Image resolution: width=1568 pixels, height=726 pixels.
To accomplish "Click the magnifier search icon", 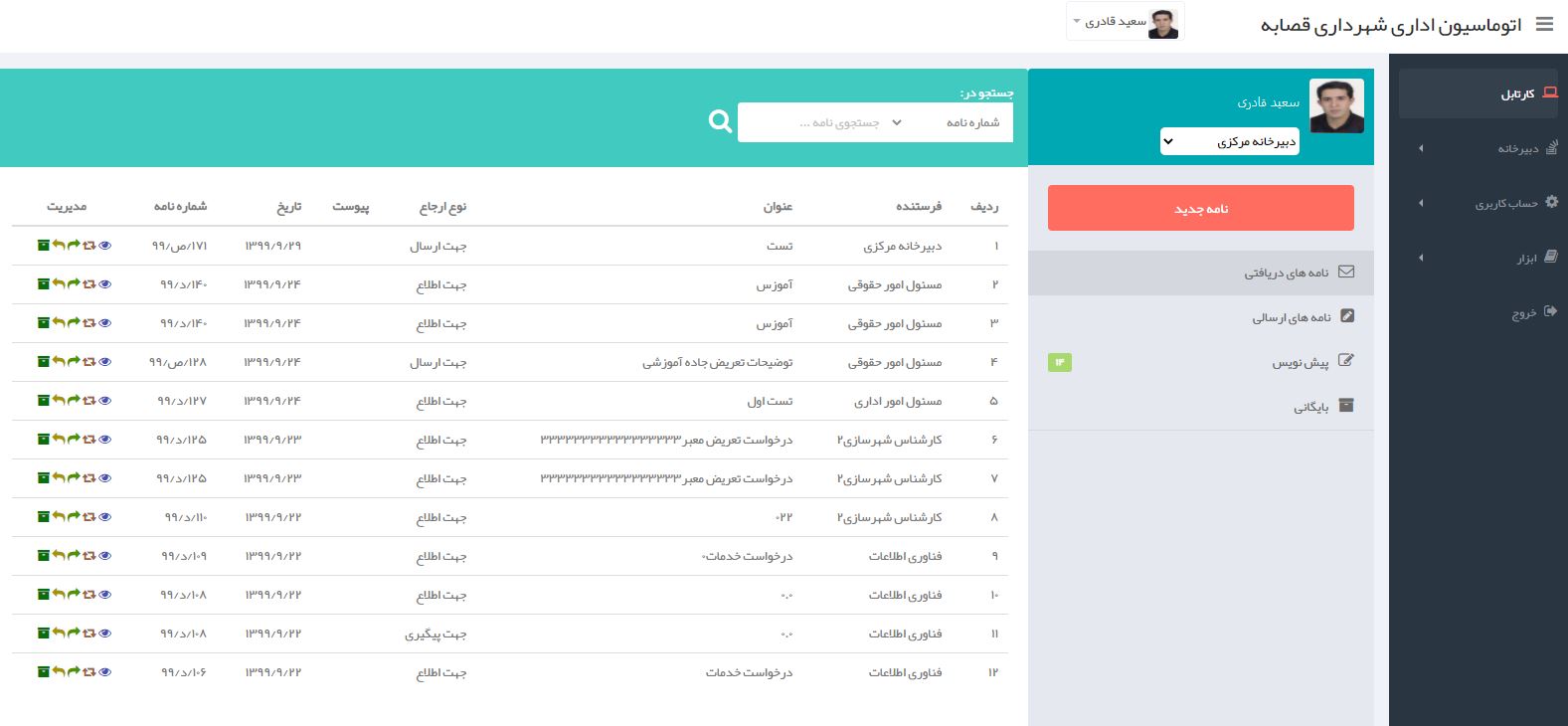I will pos(720,121).
